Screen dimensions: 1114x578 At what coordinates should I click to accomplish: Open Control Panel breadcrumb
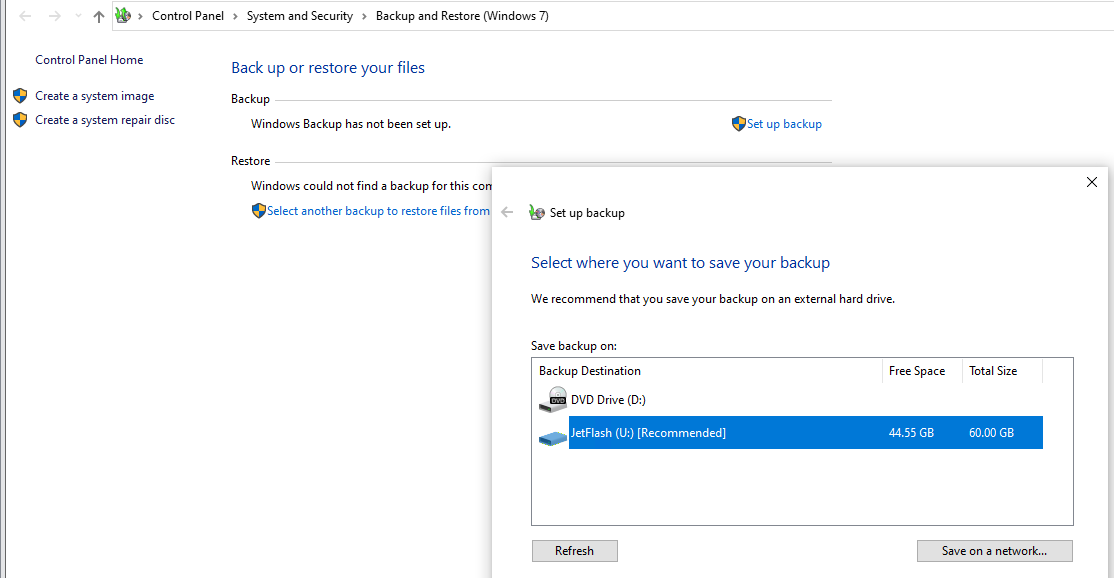click(x=188, y=16)
